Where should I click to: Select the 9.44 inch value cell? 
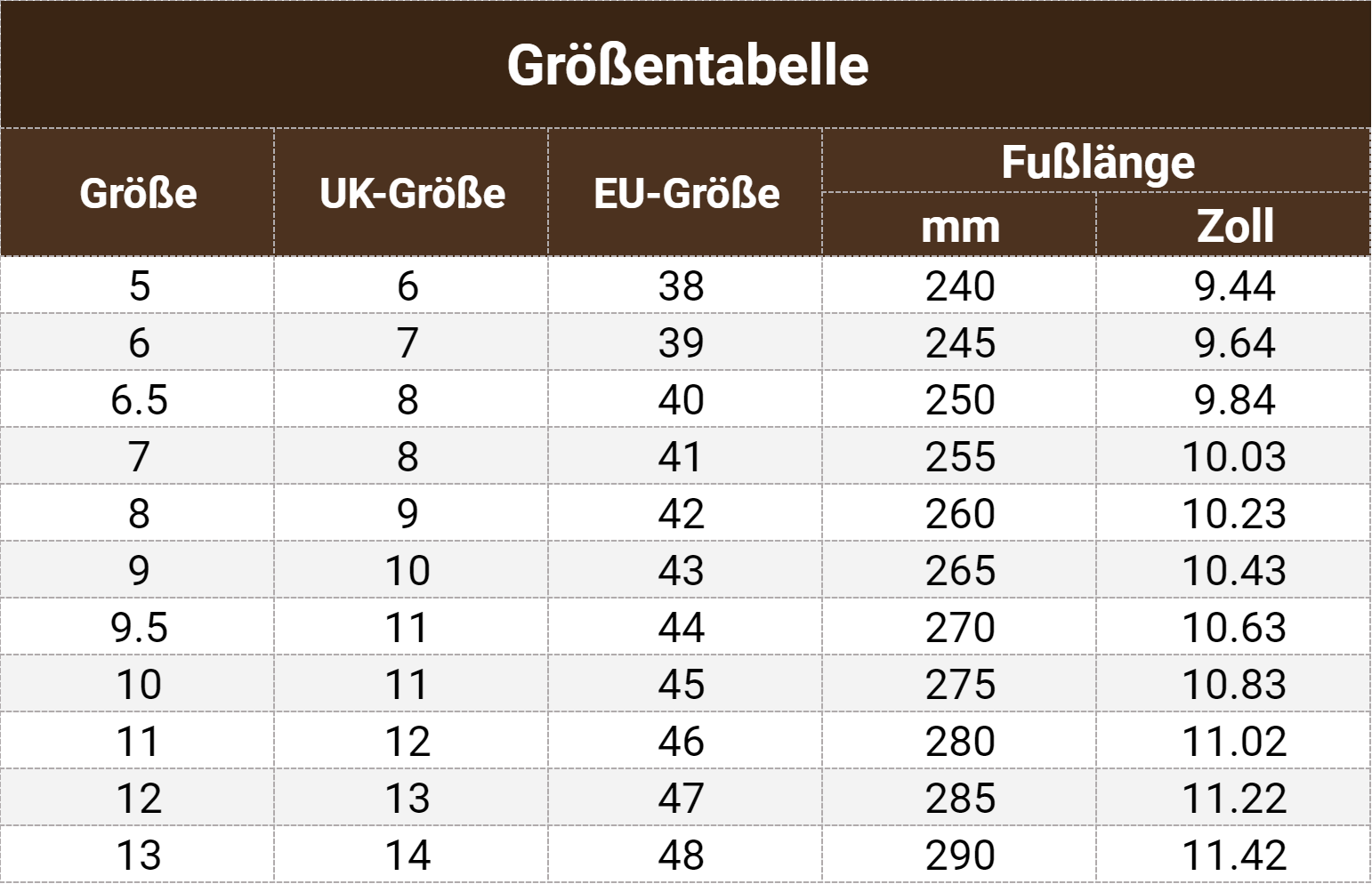click(1234, 286)
